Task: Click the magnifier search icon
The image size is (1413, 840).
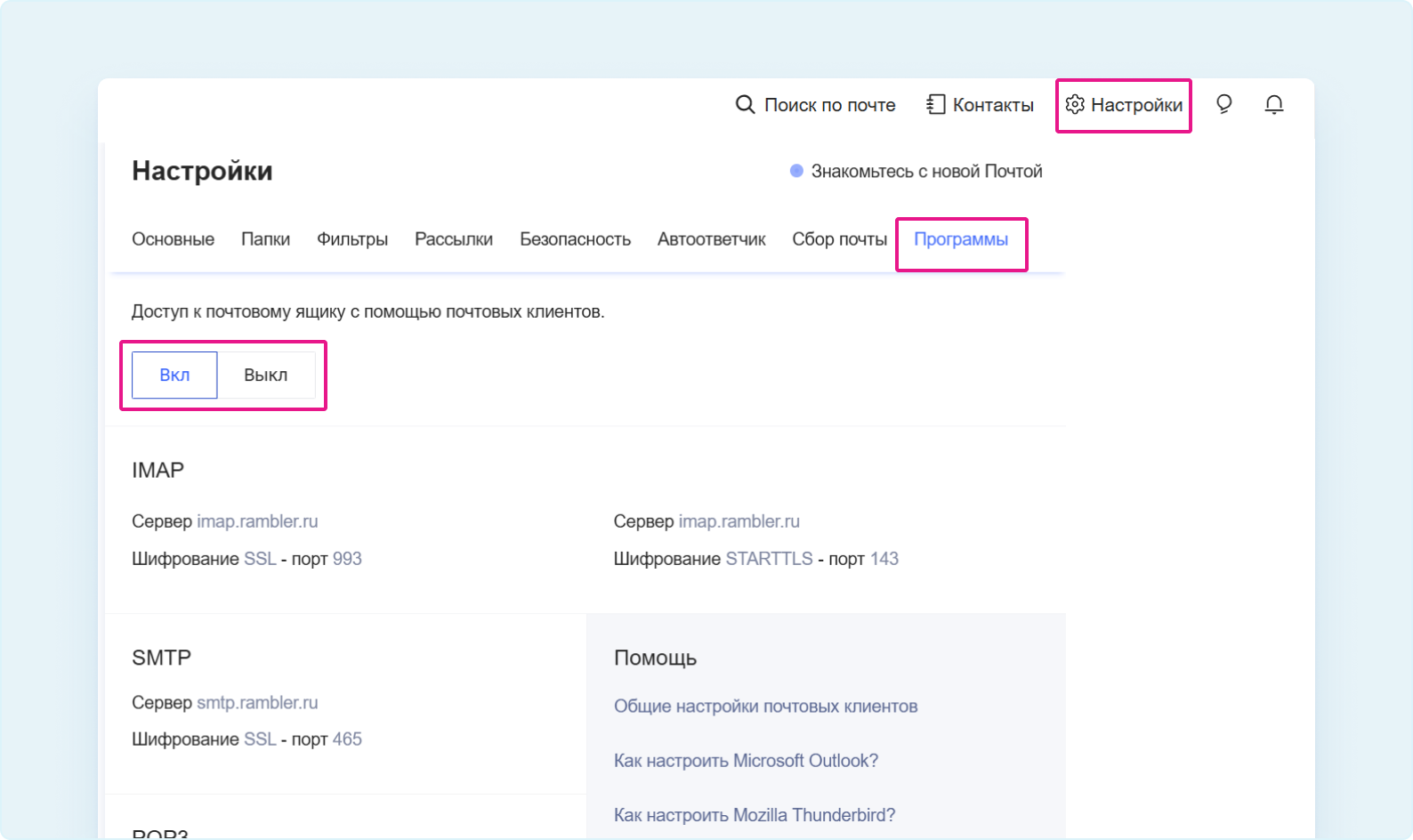Action: tap(745, 105)
